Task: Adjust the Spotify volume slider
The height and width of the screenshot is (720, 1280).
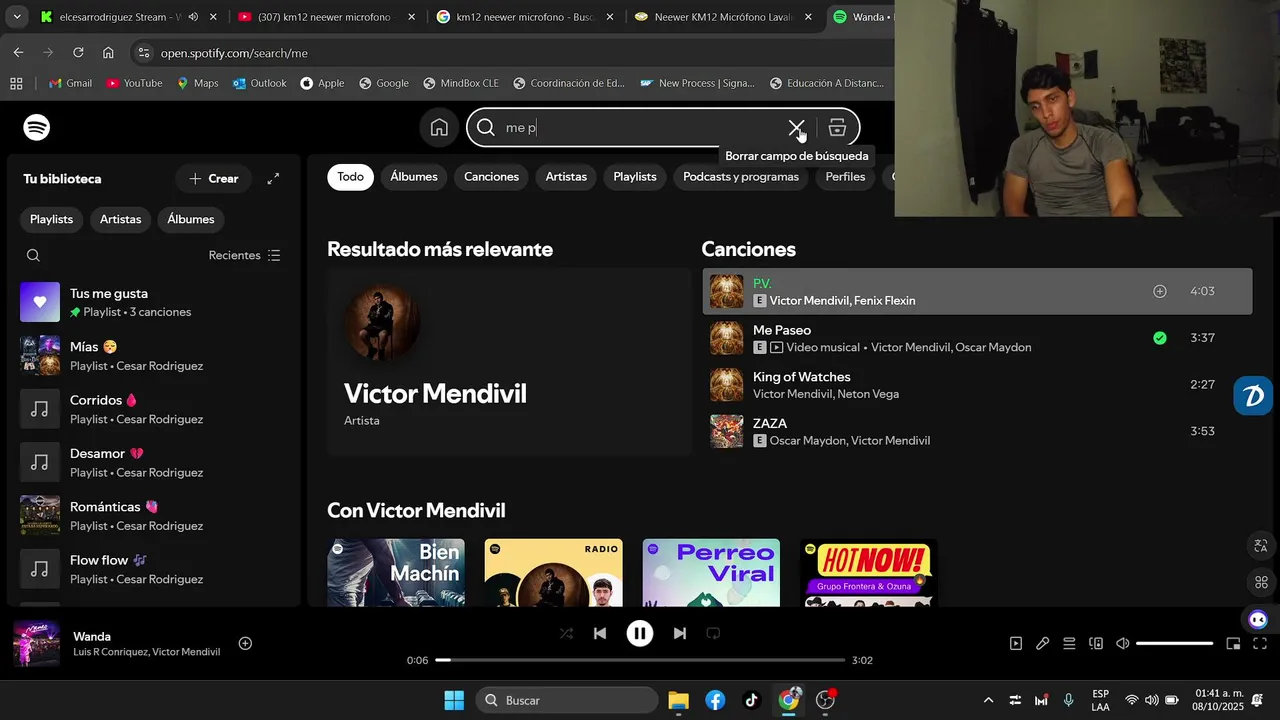Action: 1174,644
